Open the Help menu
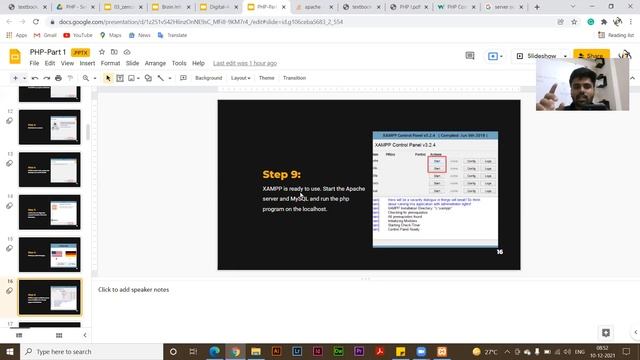 (198, 63)
